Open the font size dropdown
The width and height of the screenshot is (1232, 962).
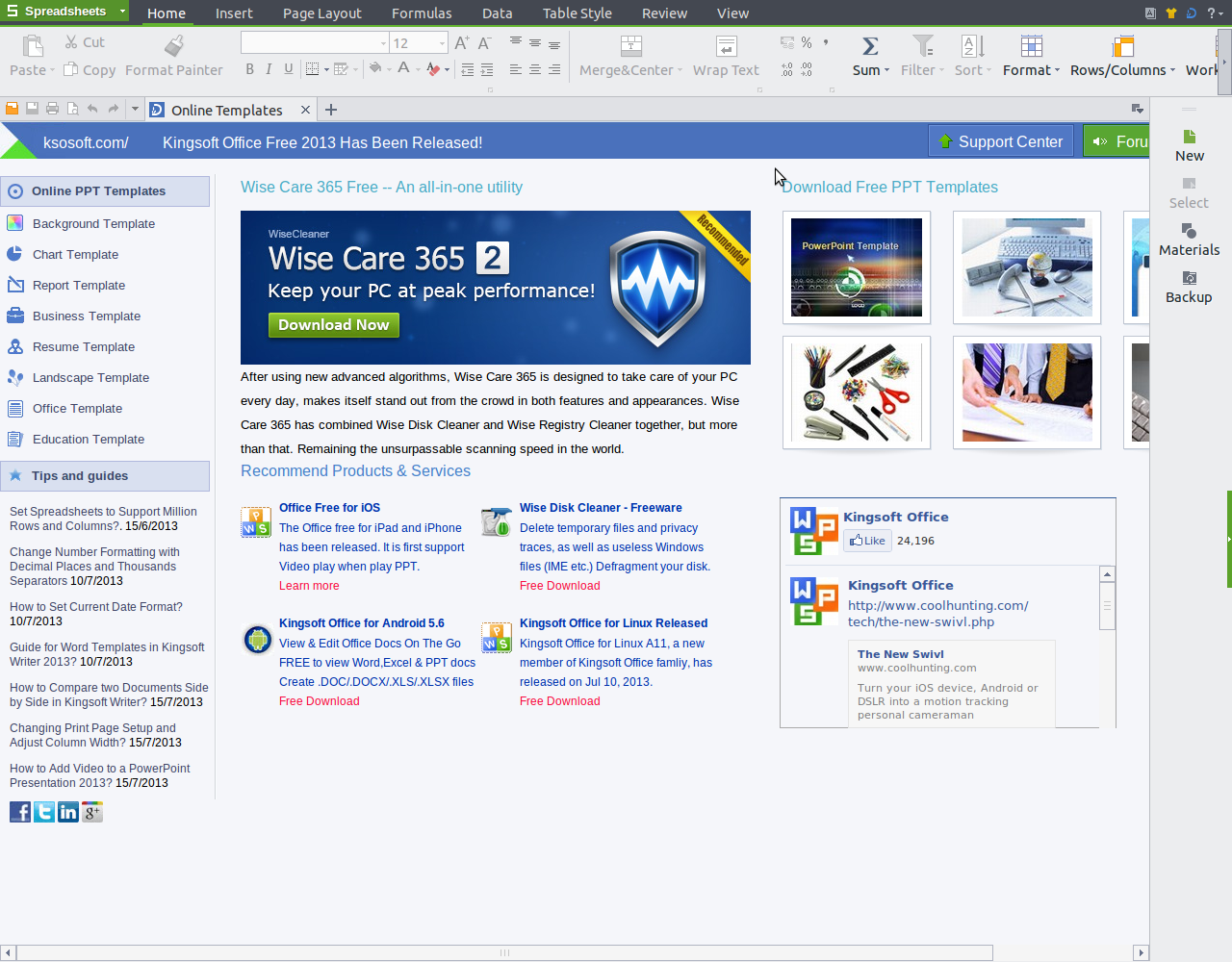click(442, 43)
